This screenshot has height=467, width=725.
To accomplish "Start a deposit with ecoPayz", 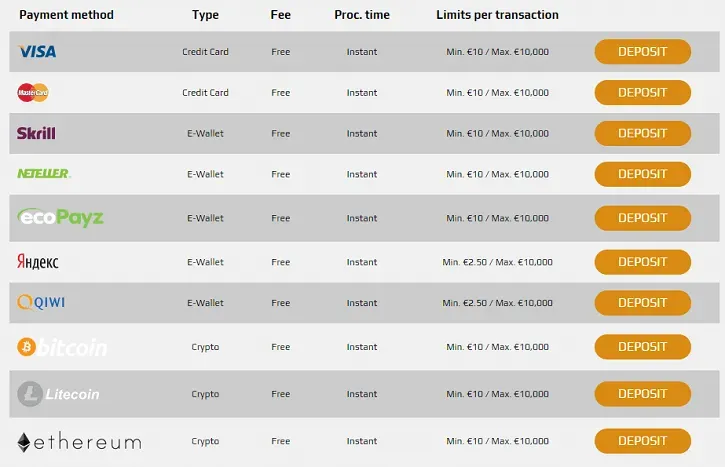I will point(642,217).
